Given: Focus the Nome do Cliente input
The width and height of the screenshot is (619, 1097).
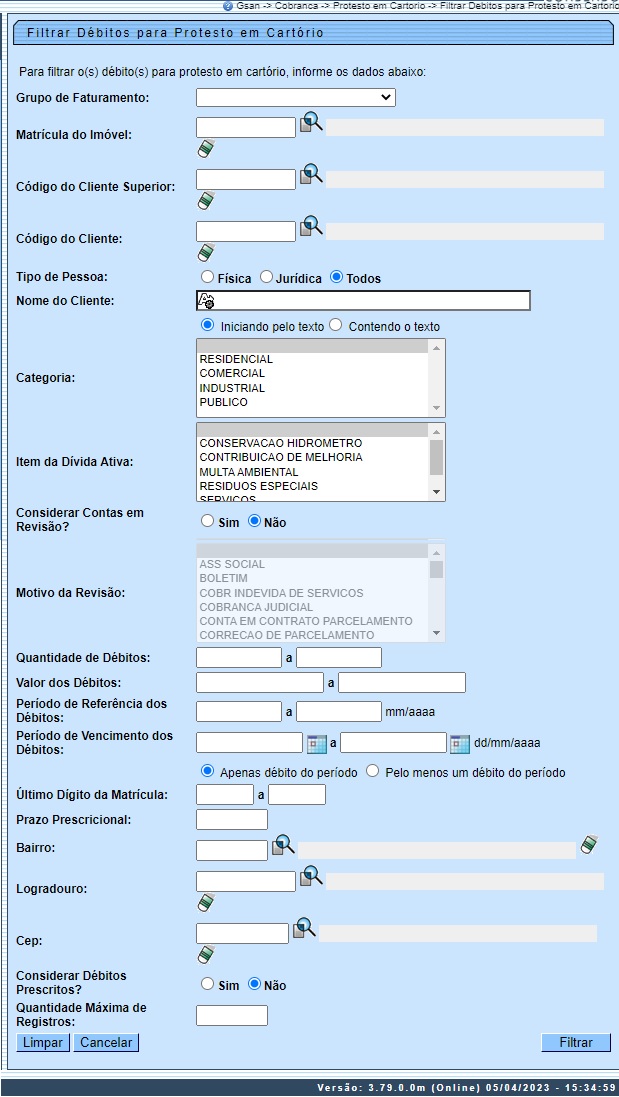Looking at the screenshot, I should click(x=364, y=301).
